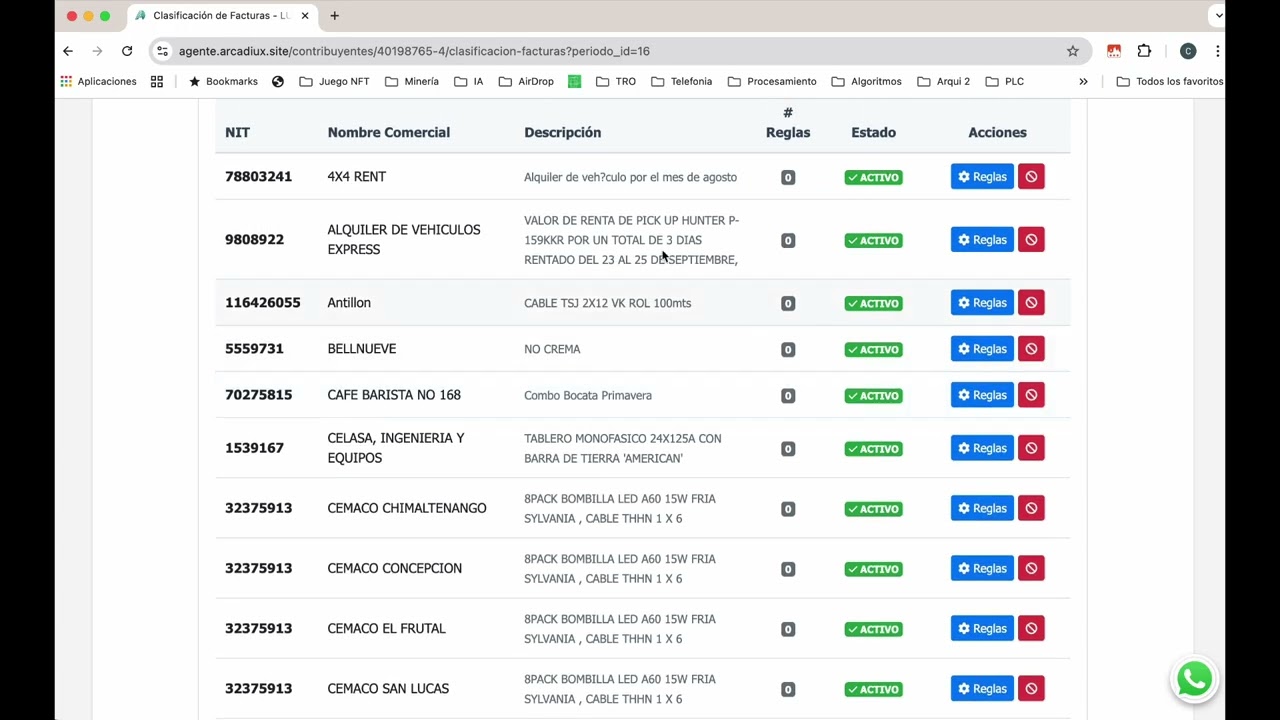Click the Estado column header
The width and height of the screenshot is (1280, 720).
tap(873, 132)
